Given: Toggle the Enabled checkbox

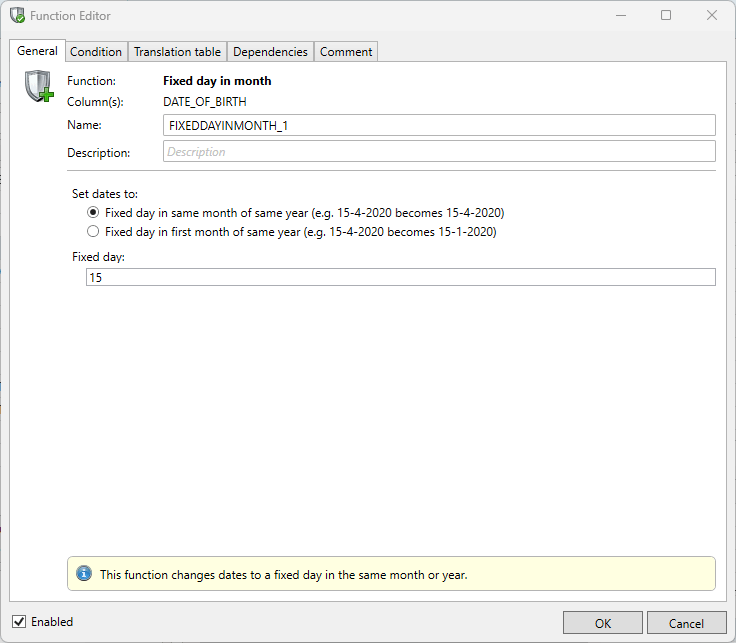Looking at the screenshot, I should [x=19, y=622].
